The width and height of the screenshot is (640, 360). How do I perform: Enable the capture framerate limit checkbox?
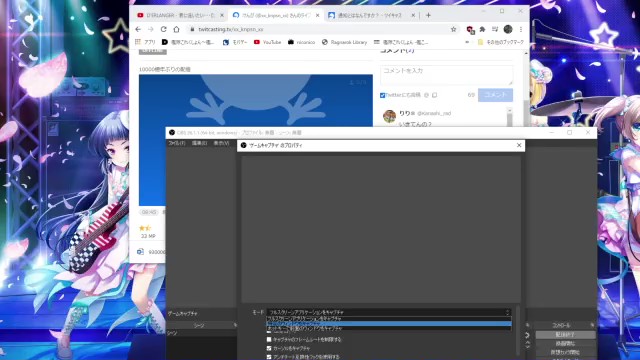269,339
